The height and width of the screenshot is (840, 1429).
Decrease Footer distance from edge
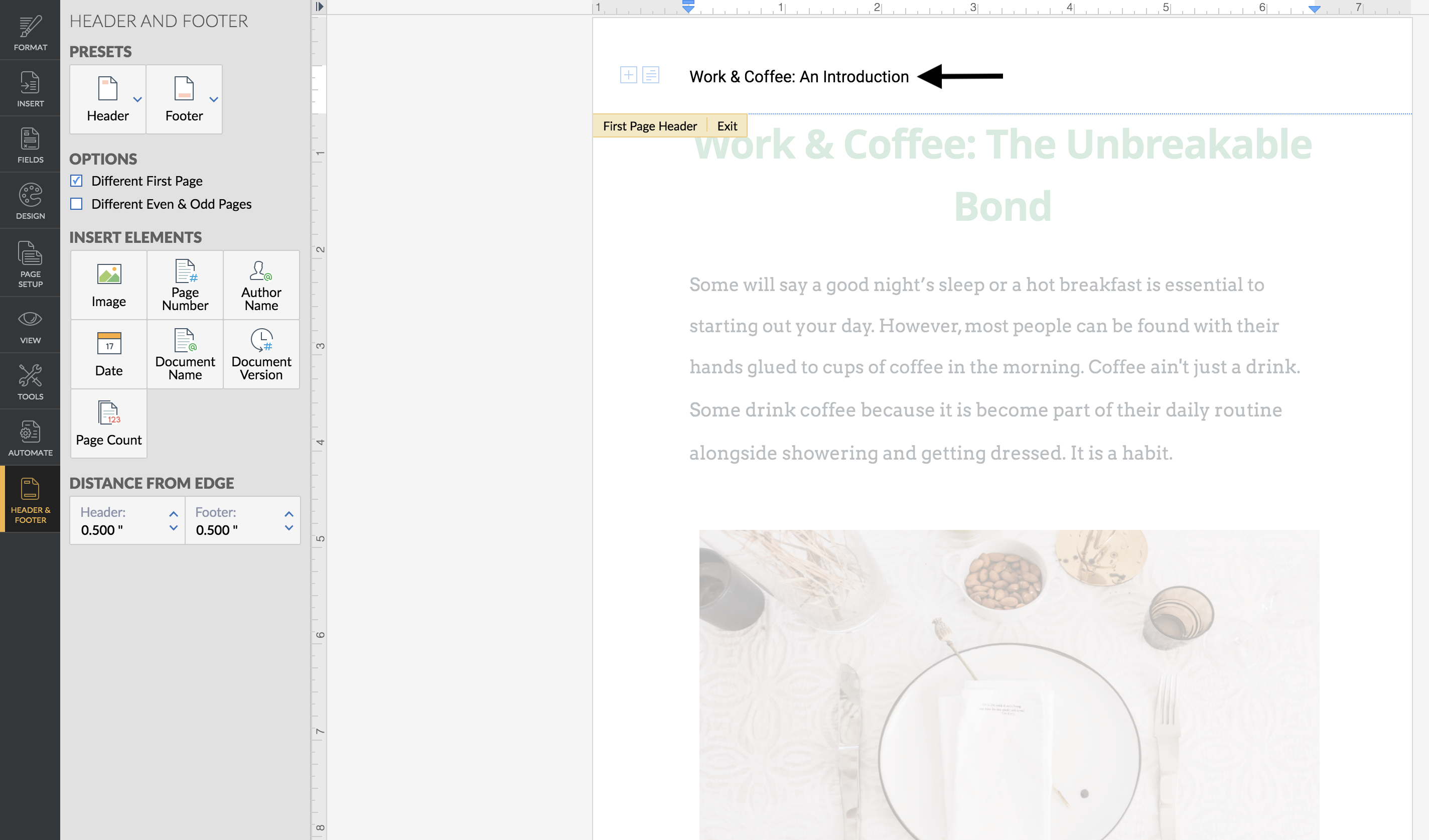289,528
